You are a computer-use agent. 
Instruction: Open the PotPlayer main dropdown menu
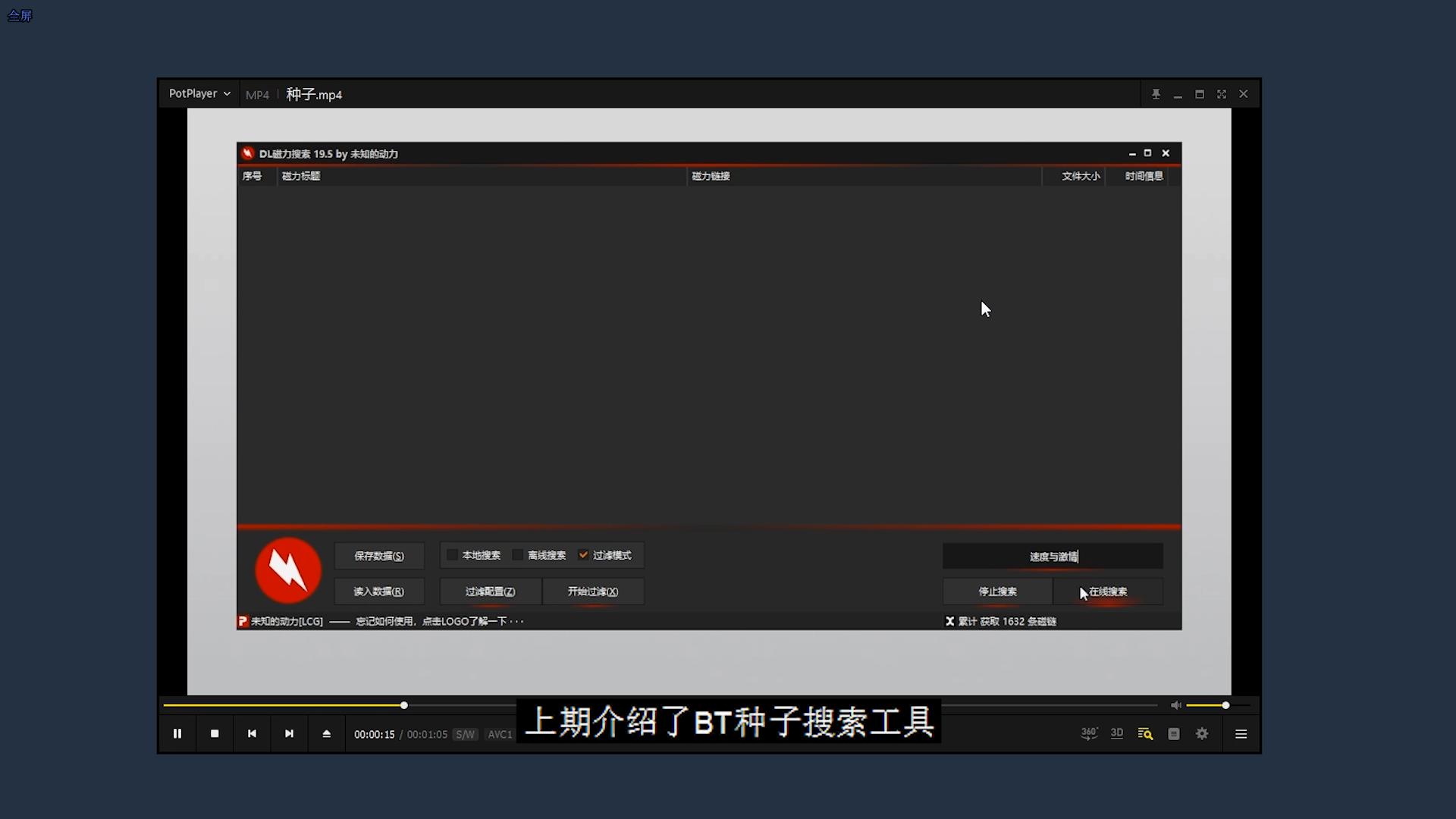click(x=199, y=93)
